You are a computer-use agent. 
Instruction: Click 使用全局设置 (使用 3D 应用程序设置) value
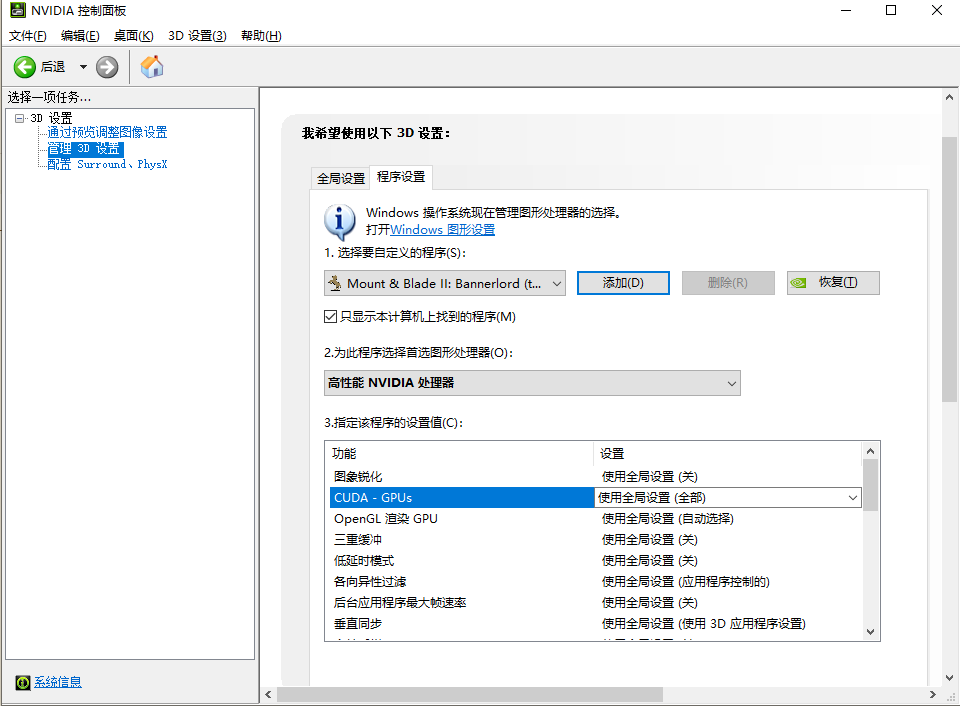pyautogui.click(x=703, y=623)
